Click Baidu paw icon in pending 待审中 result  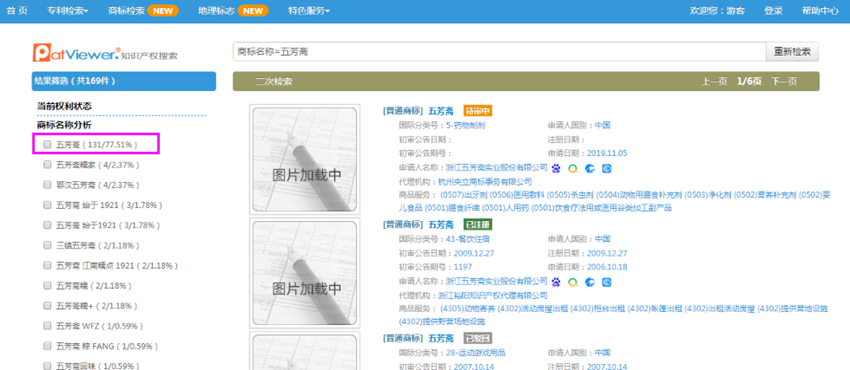tap(556, 168)
